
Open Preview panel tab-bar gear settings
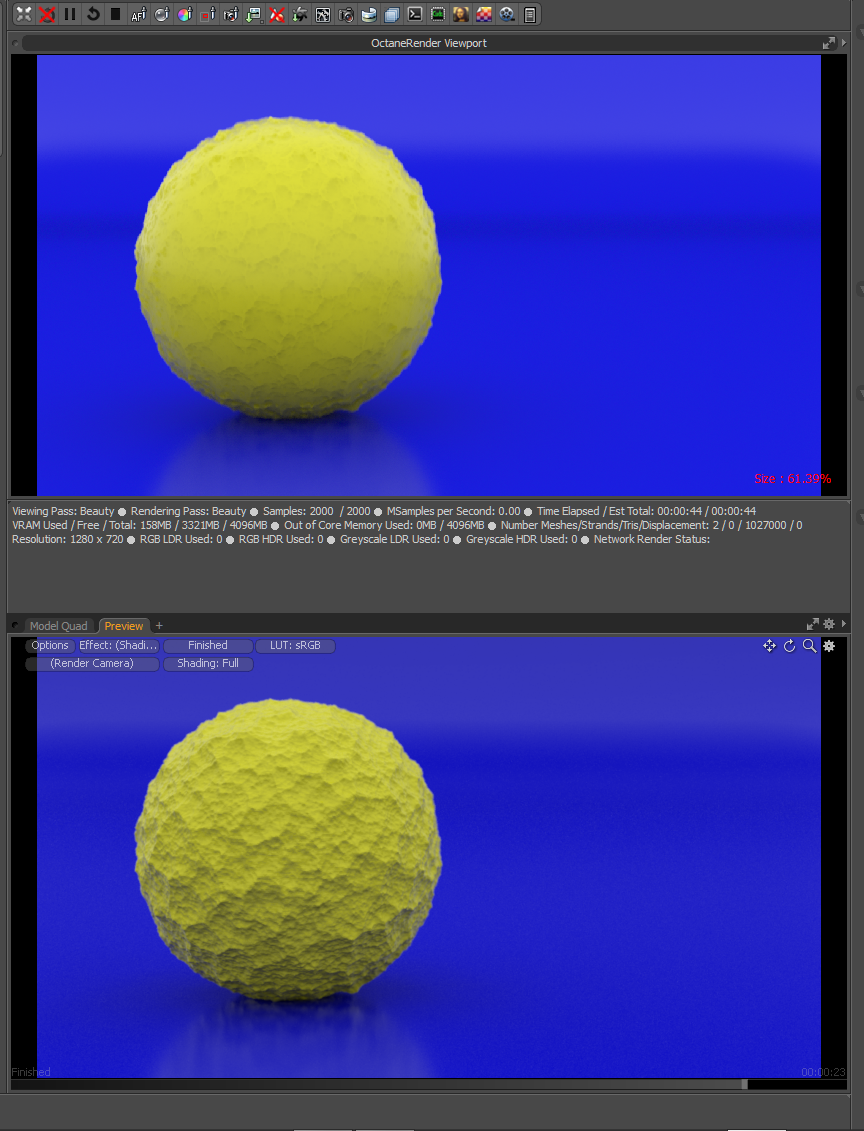[x=829, y=624]
